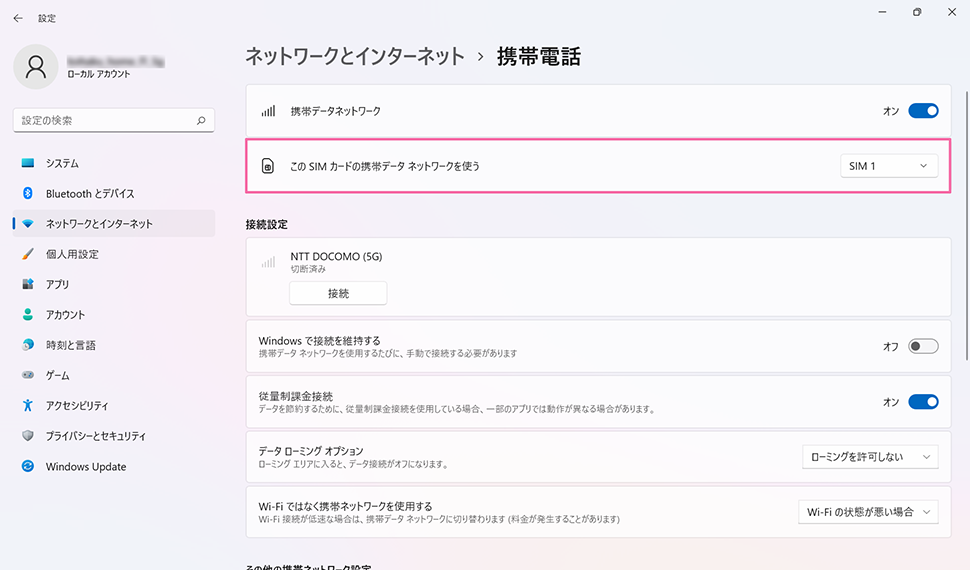Click the 個人用設定 paintbrush icon
This screenshot has width=970, height=570.
coord(28,254)
